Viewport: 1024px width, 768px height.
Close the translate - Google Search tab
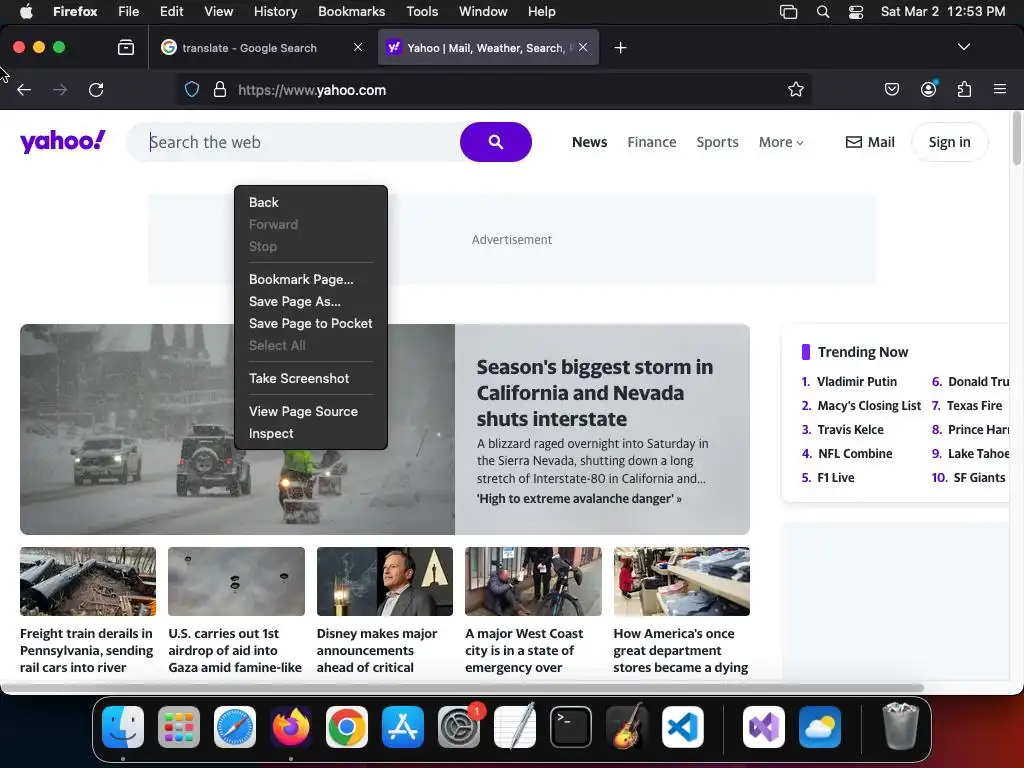pos(357,47)
